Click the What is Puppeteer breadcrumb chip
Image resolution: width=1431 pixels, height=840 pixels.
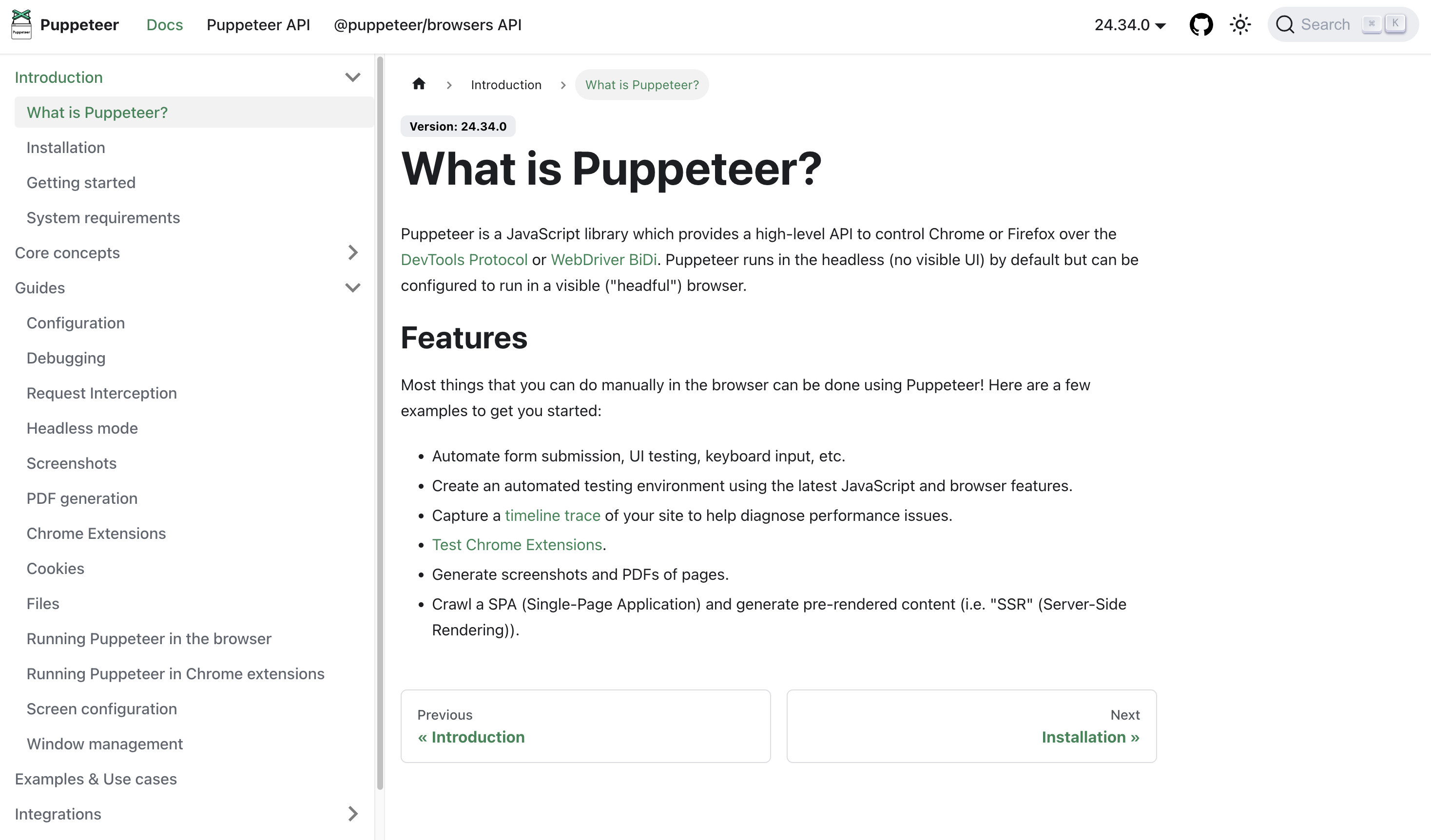coord(642,84)
